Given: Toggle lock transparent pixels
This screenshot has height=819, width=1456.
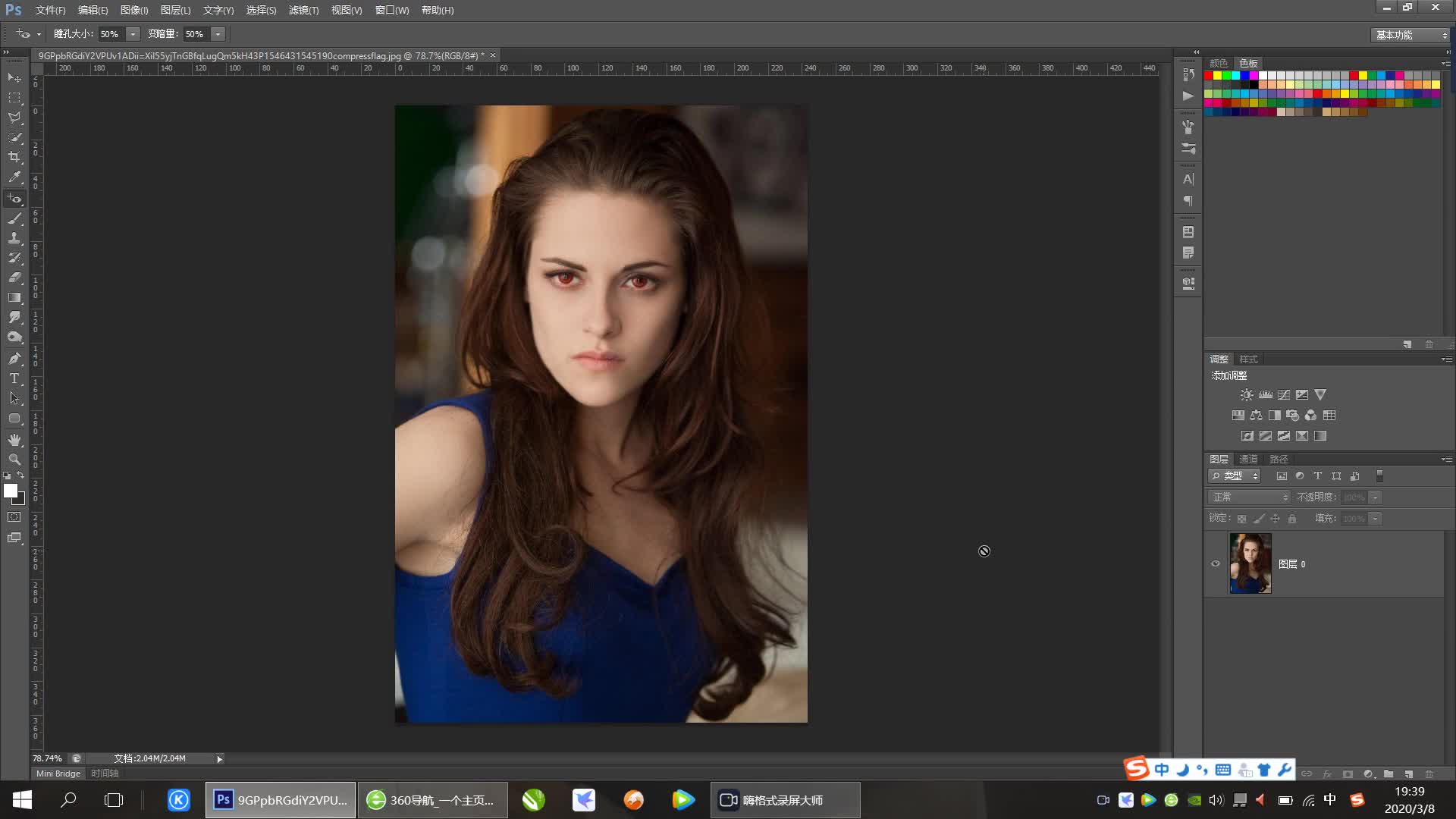Looking at the screenshot, I should pyautogui.click(x=1241, y=519).
